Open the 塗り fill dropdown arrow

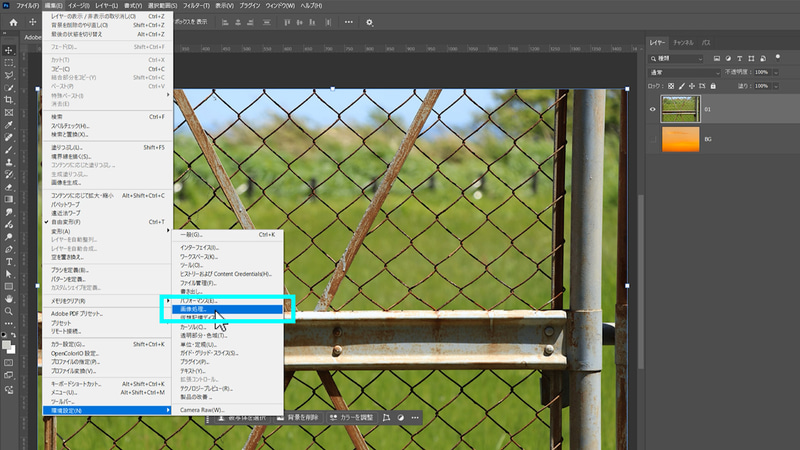point(776,86)
